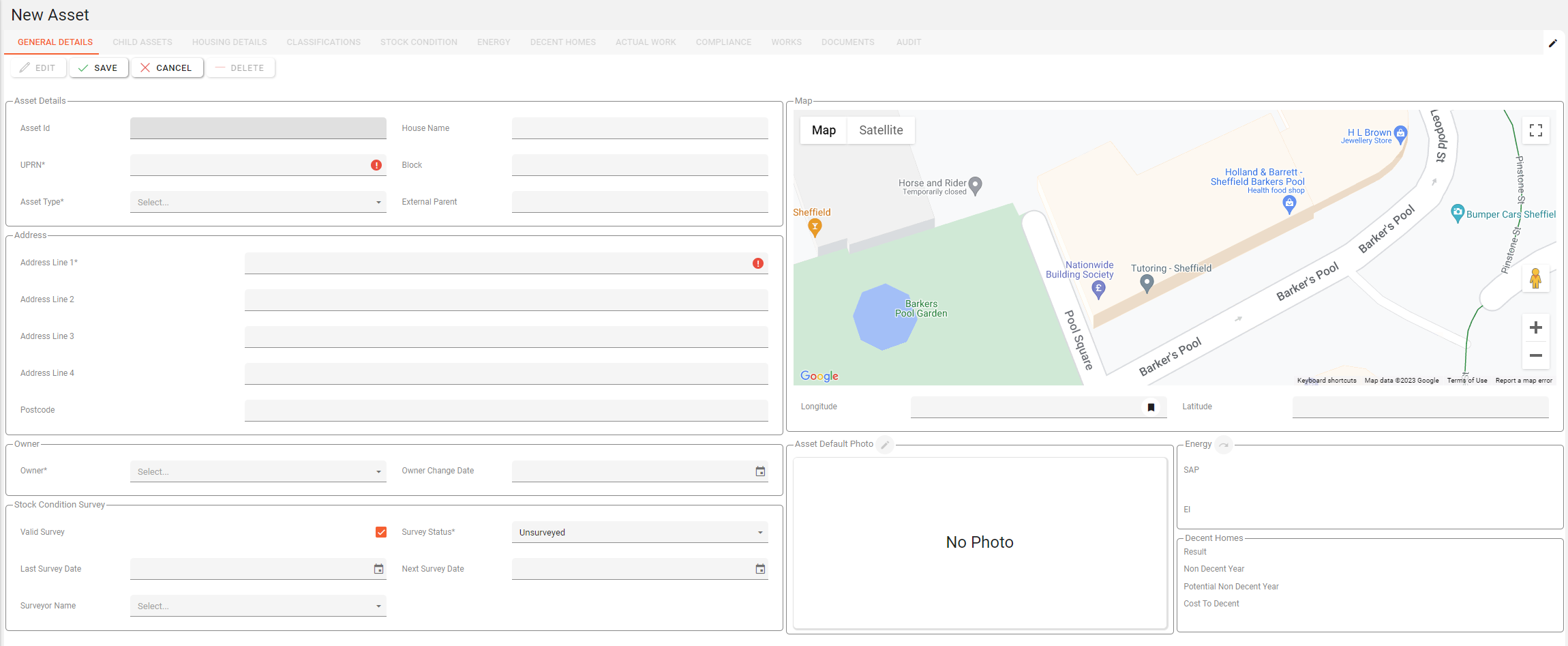Open the Survey Status dropdown
This screenshot has width=1568, height=646.
639,533
